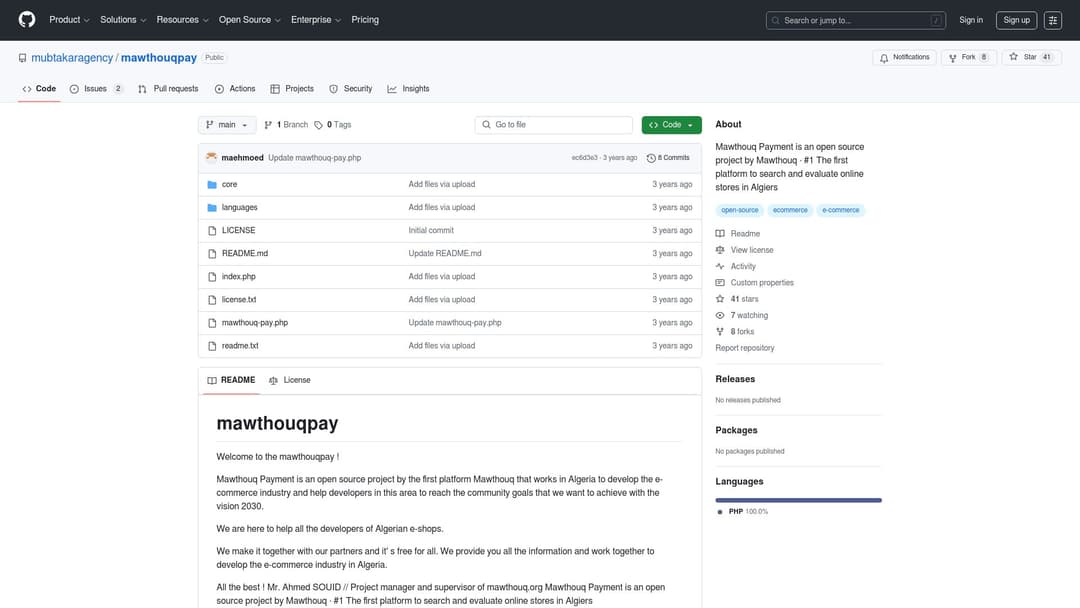Open the Pricing page
Image resolution: width=1080 pixels, height=608 pixels.
point(365,20)
